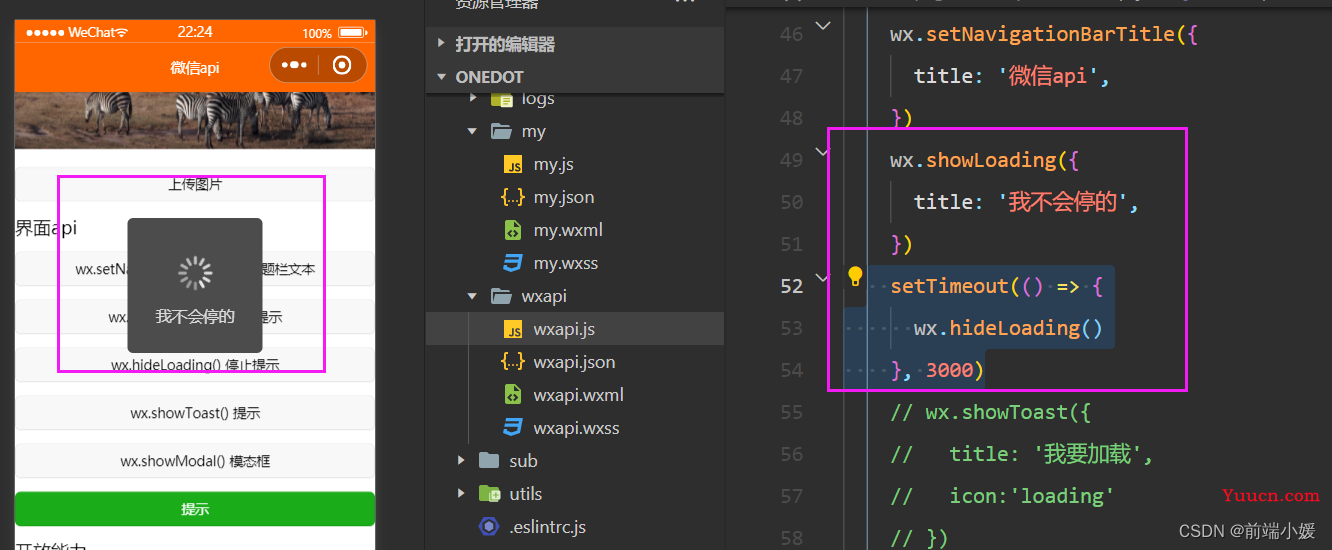Expand the sub folder arrow
The width and height of the screenshot is (1332, 550).
pyautogui.click(x=461, y=461)
